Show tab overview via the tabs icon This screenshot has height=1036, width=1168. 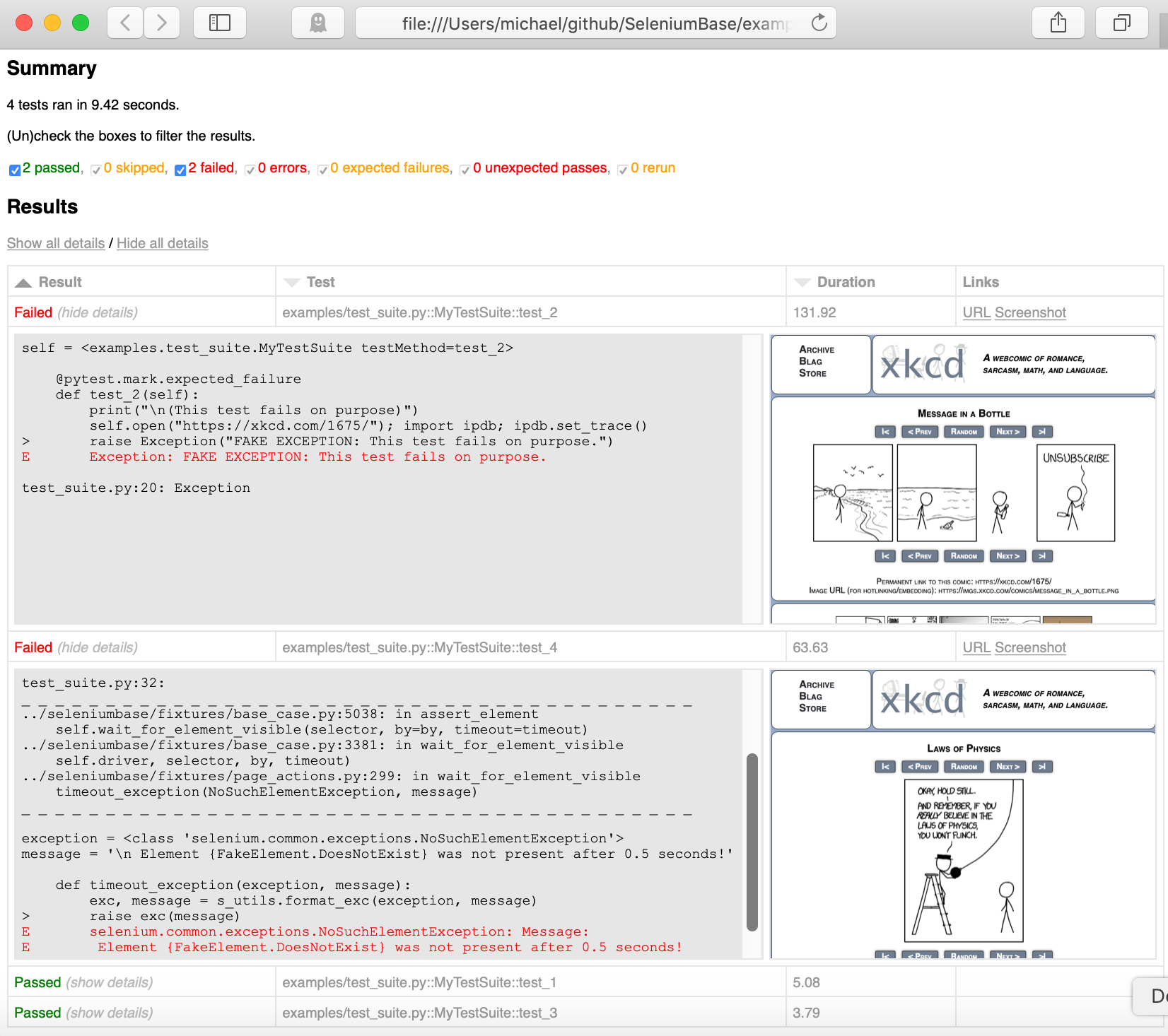point(1121,22)
